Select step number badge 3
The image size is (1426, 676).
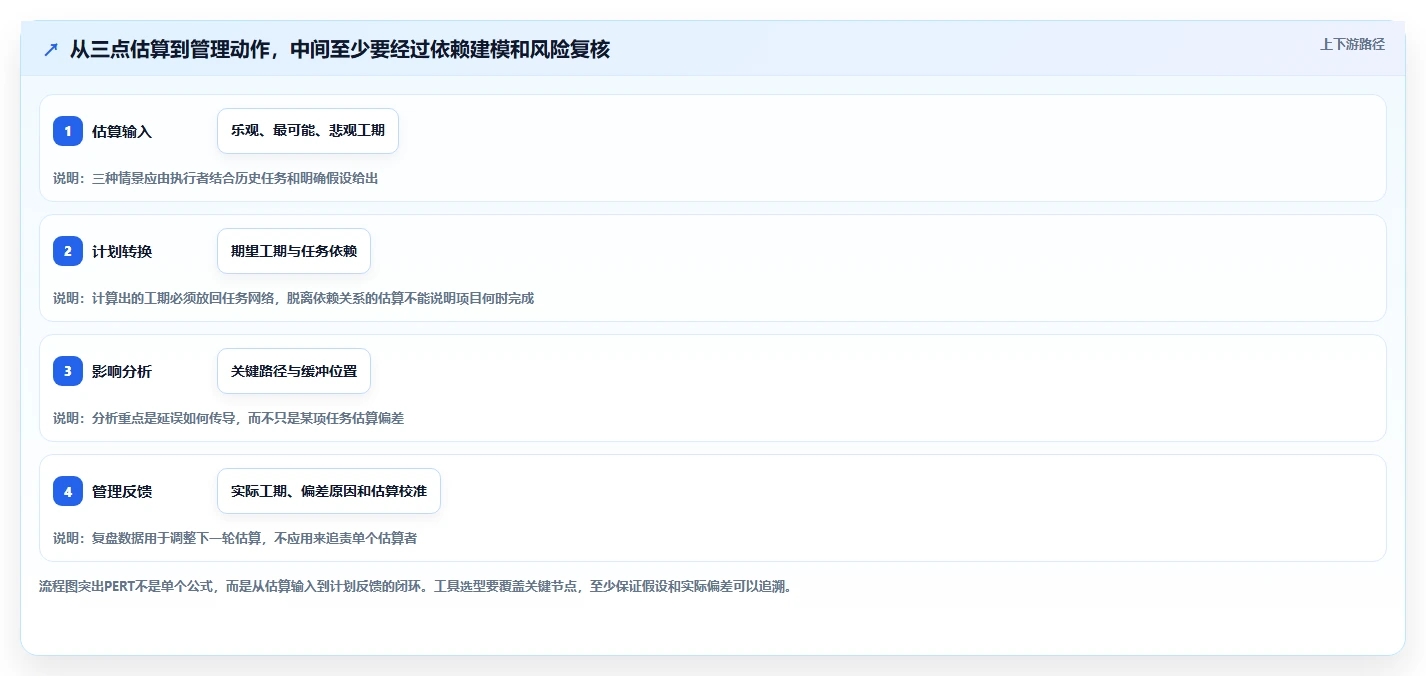(68, 371)
